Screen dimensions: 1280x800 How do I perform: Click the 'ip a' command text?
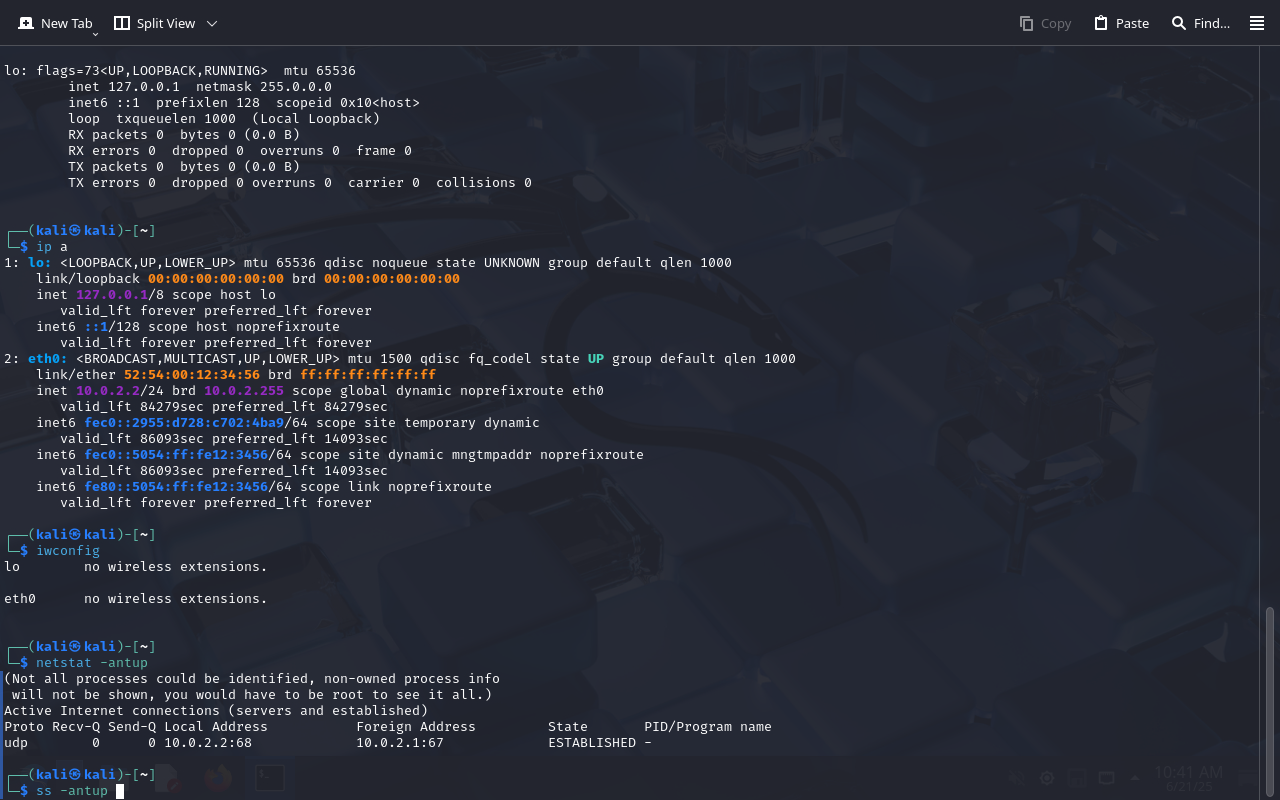(52, 247)
